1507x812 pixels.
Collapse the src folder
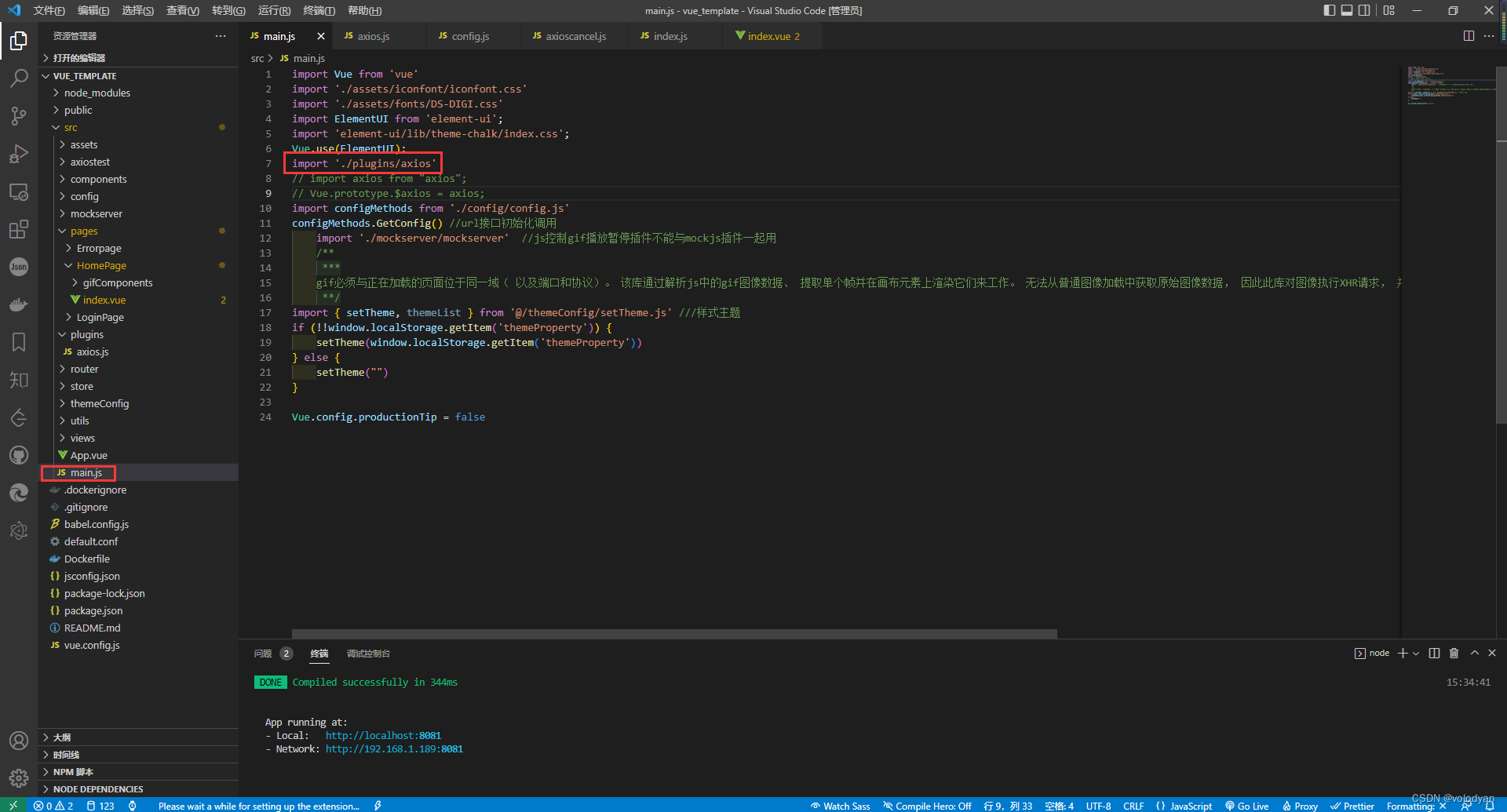71,127
